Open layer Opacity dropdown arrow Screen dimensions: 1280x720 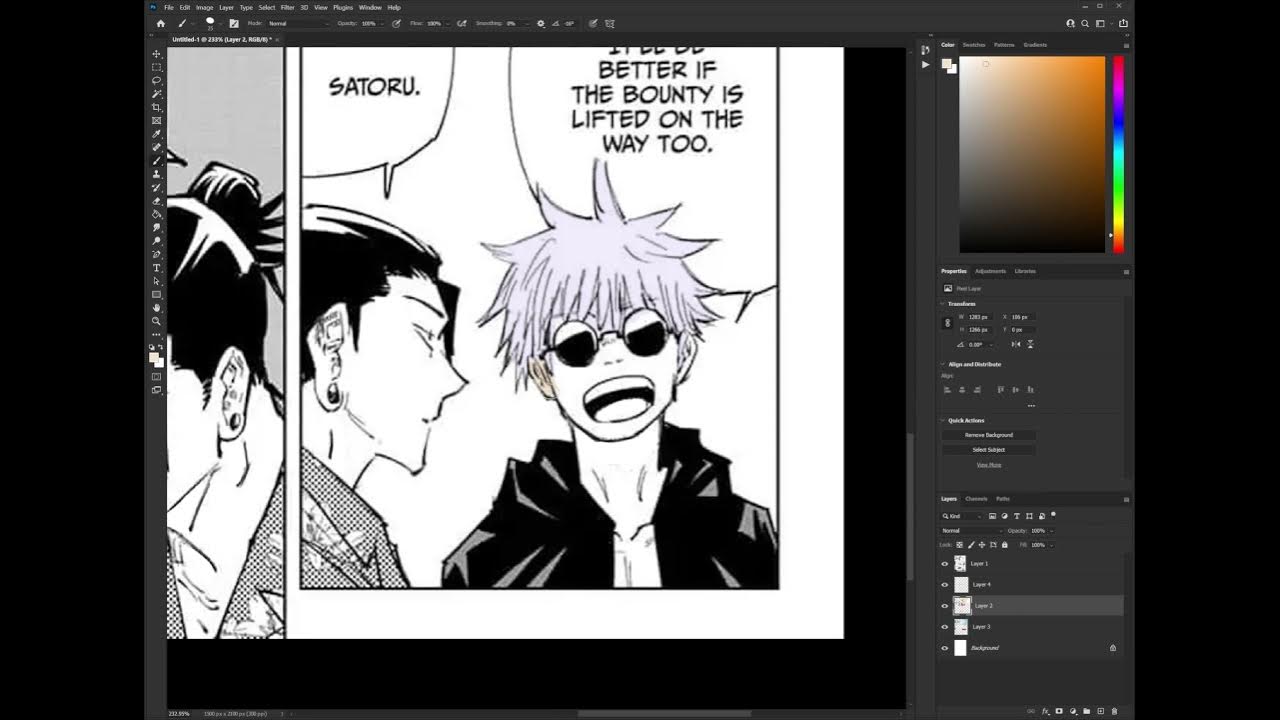point(1051,531)
